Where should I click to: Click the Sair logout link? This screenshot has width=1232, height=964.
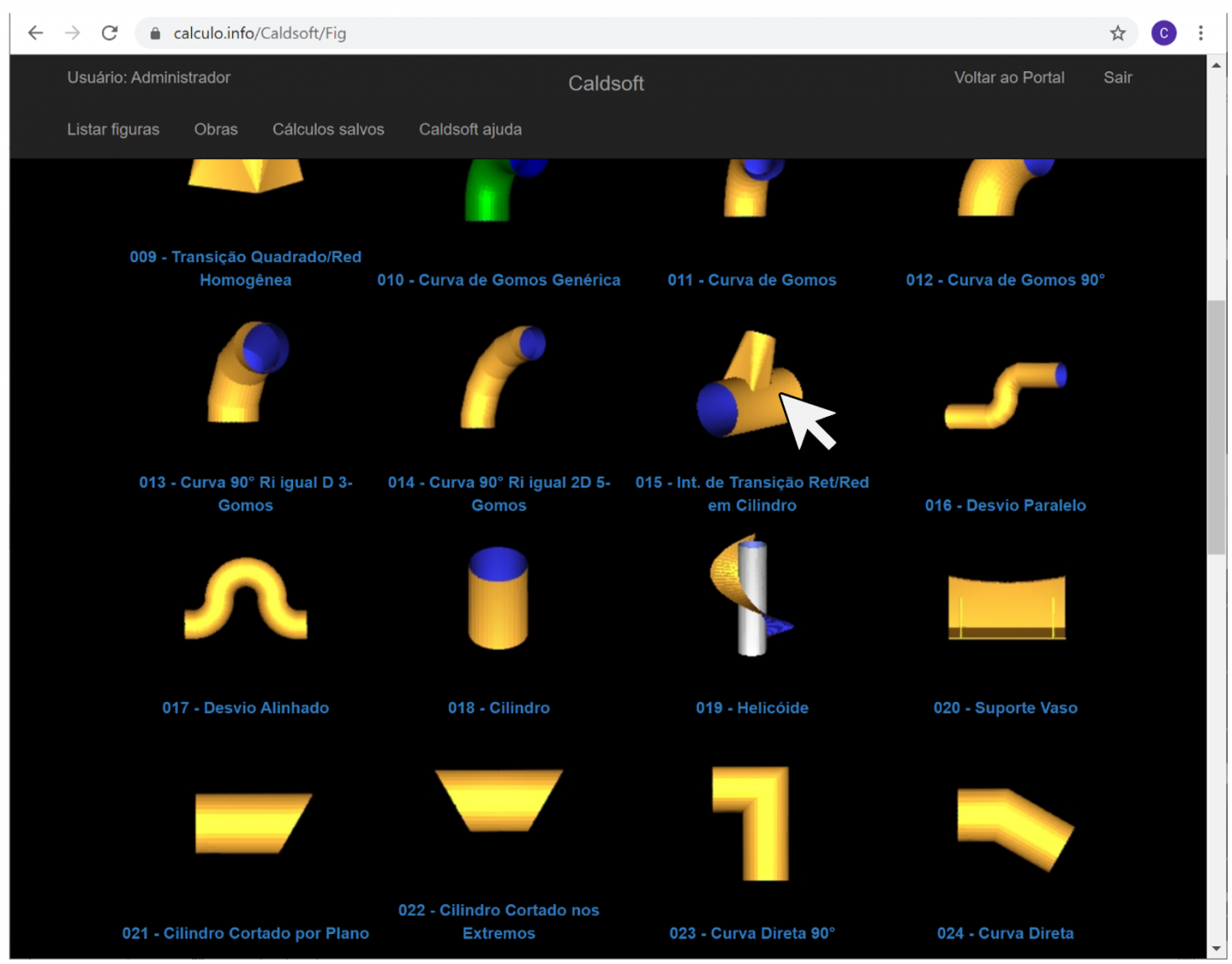click(1118, 77)
